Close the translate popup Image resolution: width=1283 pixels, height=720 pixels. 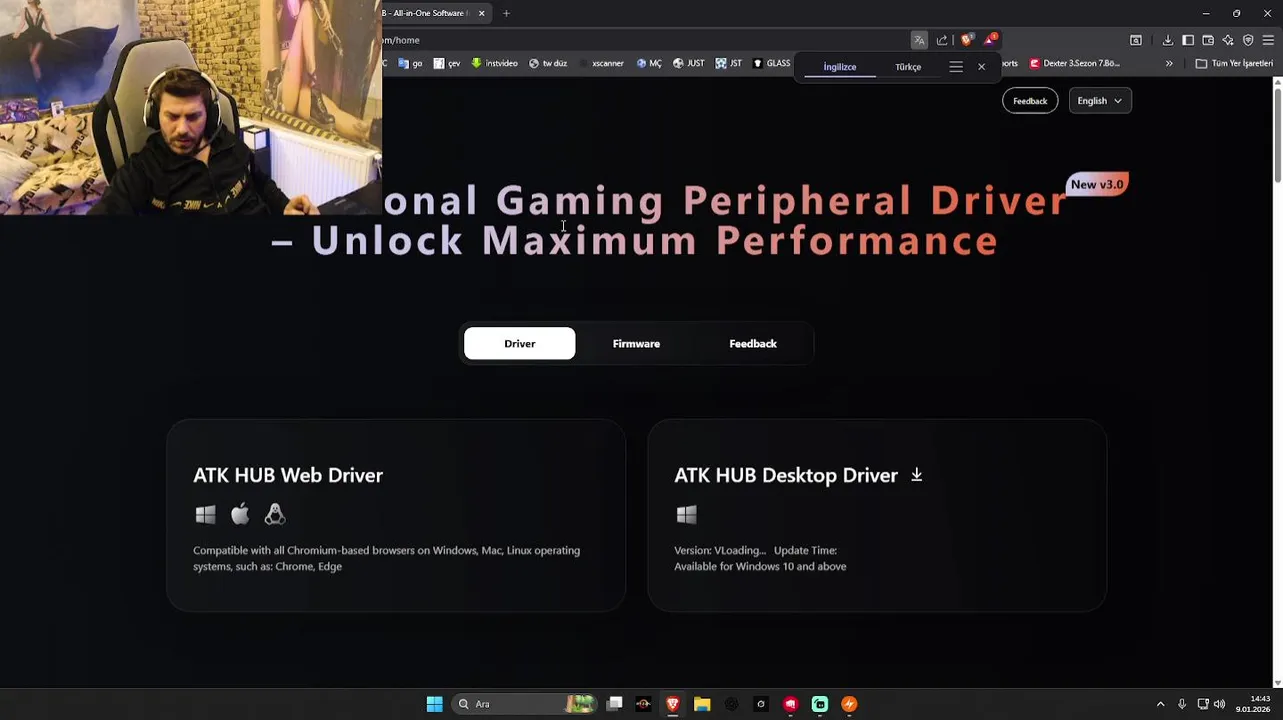click(981, 67)
